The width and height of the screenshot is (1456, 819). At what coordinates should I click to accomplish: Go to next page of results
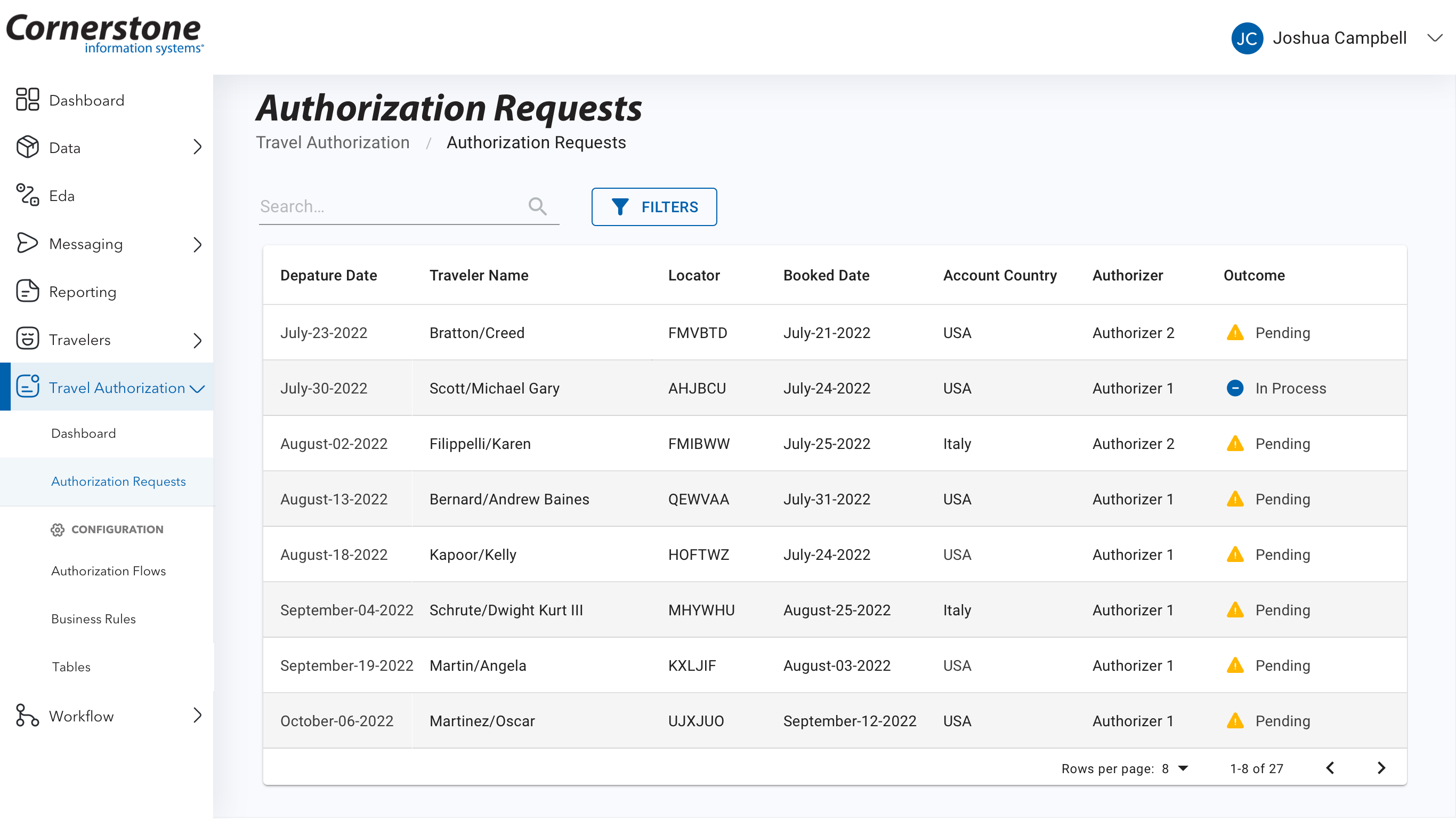click(1381, 768)
